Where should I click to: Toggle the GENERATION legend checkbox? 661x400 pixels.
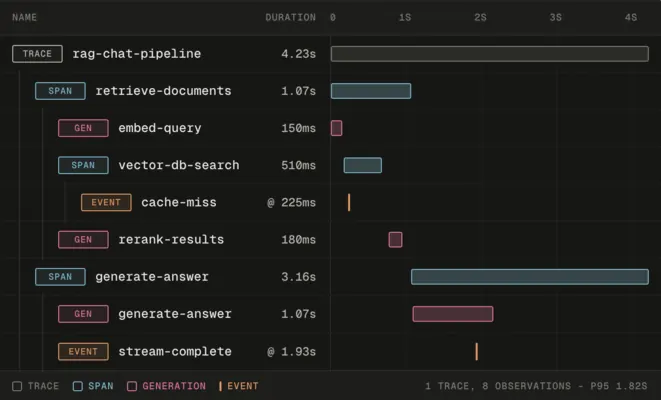132,386
